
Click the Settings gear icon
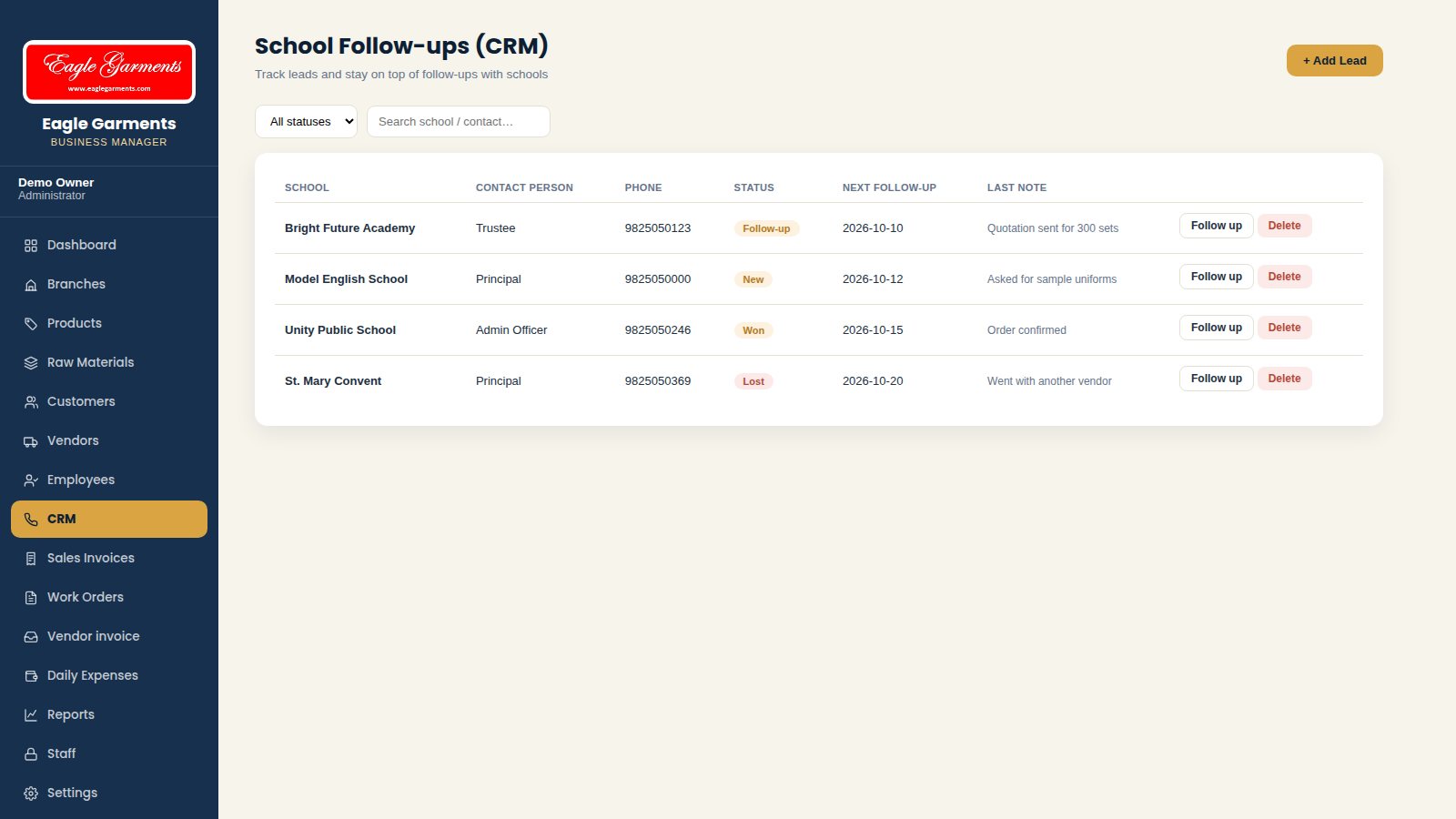31,794
